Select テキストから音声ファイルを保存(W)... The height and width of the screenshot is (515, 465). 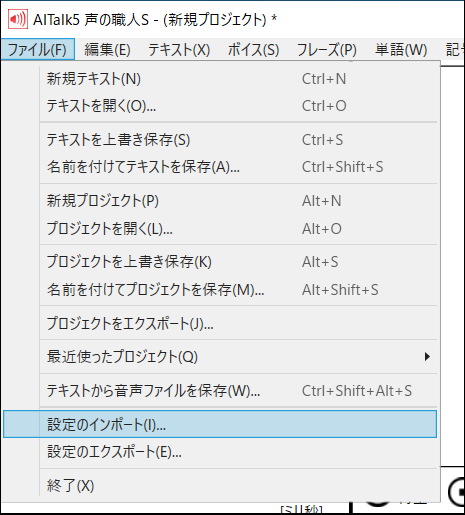[x=220, y=391]
